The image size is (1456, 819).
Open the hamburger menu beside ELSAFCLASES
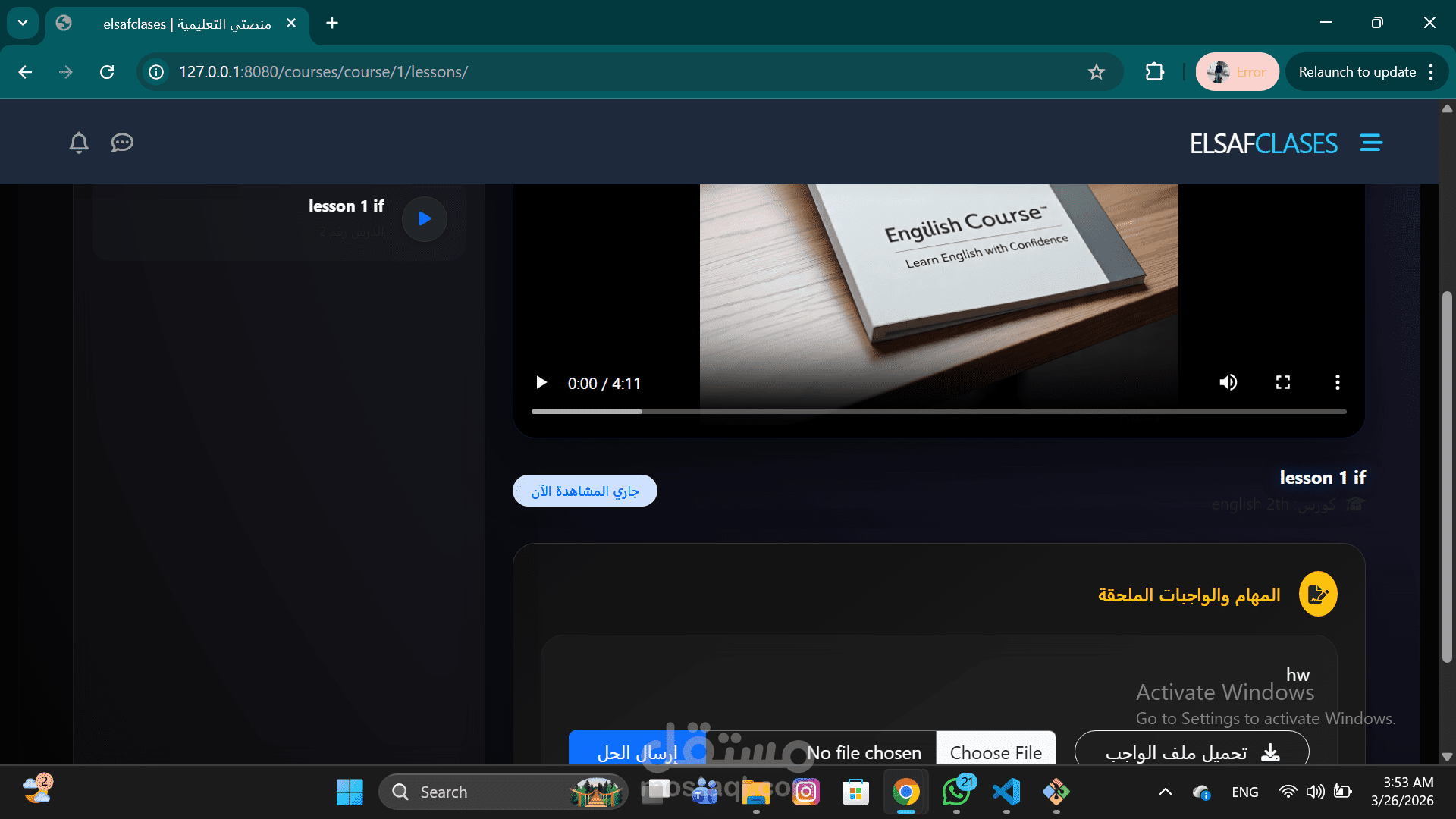click(1370, 143)
